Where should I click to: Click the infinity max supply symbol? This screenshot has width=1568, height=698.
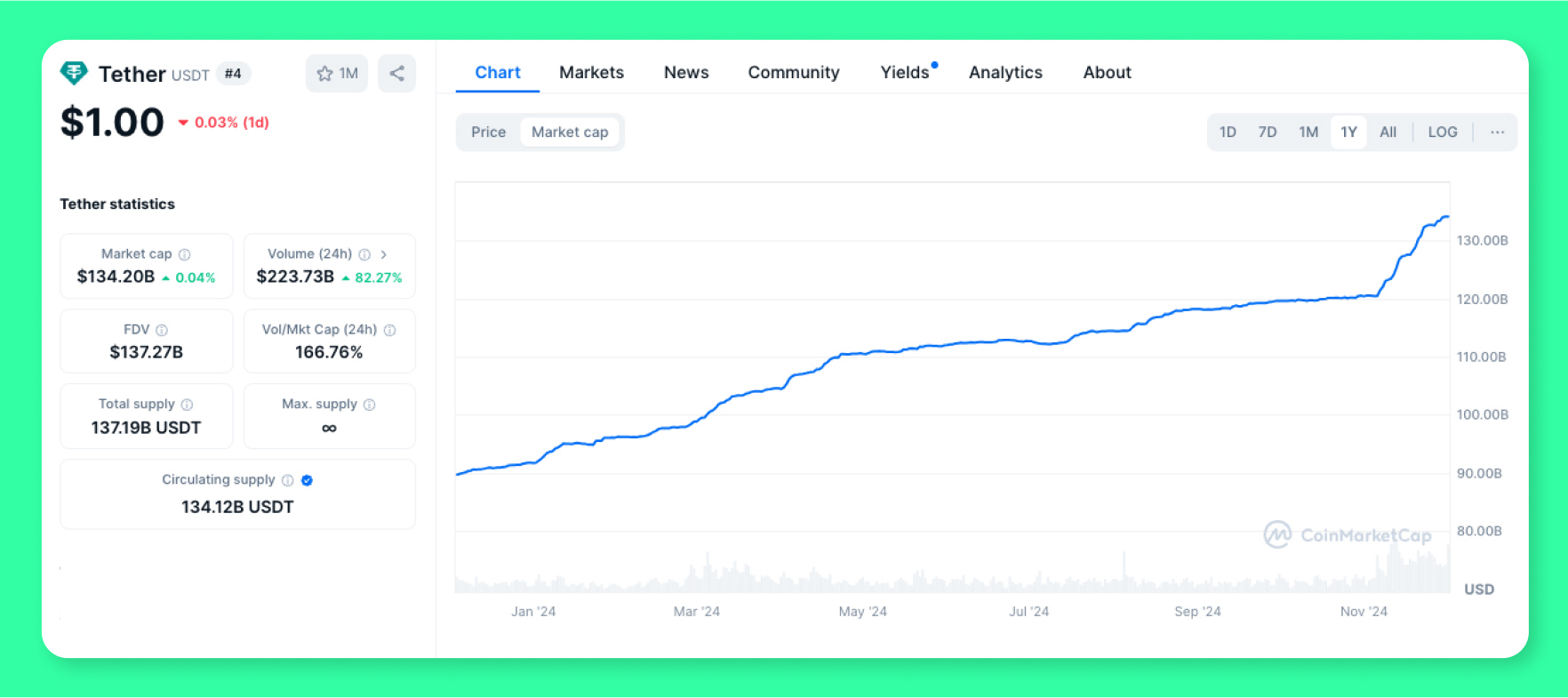[329, 429]
